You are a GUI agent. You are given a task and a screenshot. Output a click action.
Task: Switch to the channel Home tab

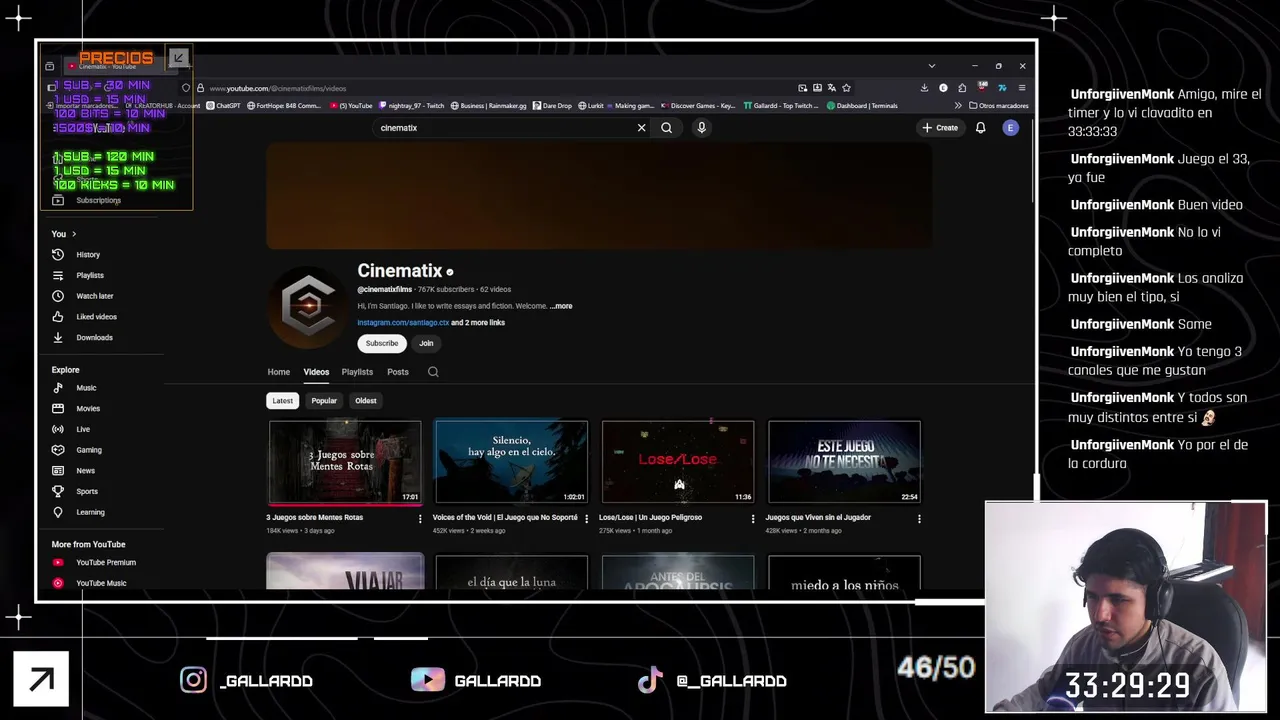278,372
